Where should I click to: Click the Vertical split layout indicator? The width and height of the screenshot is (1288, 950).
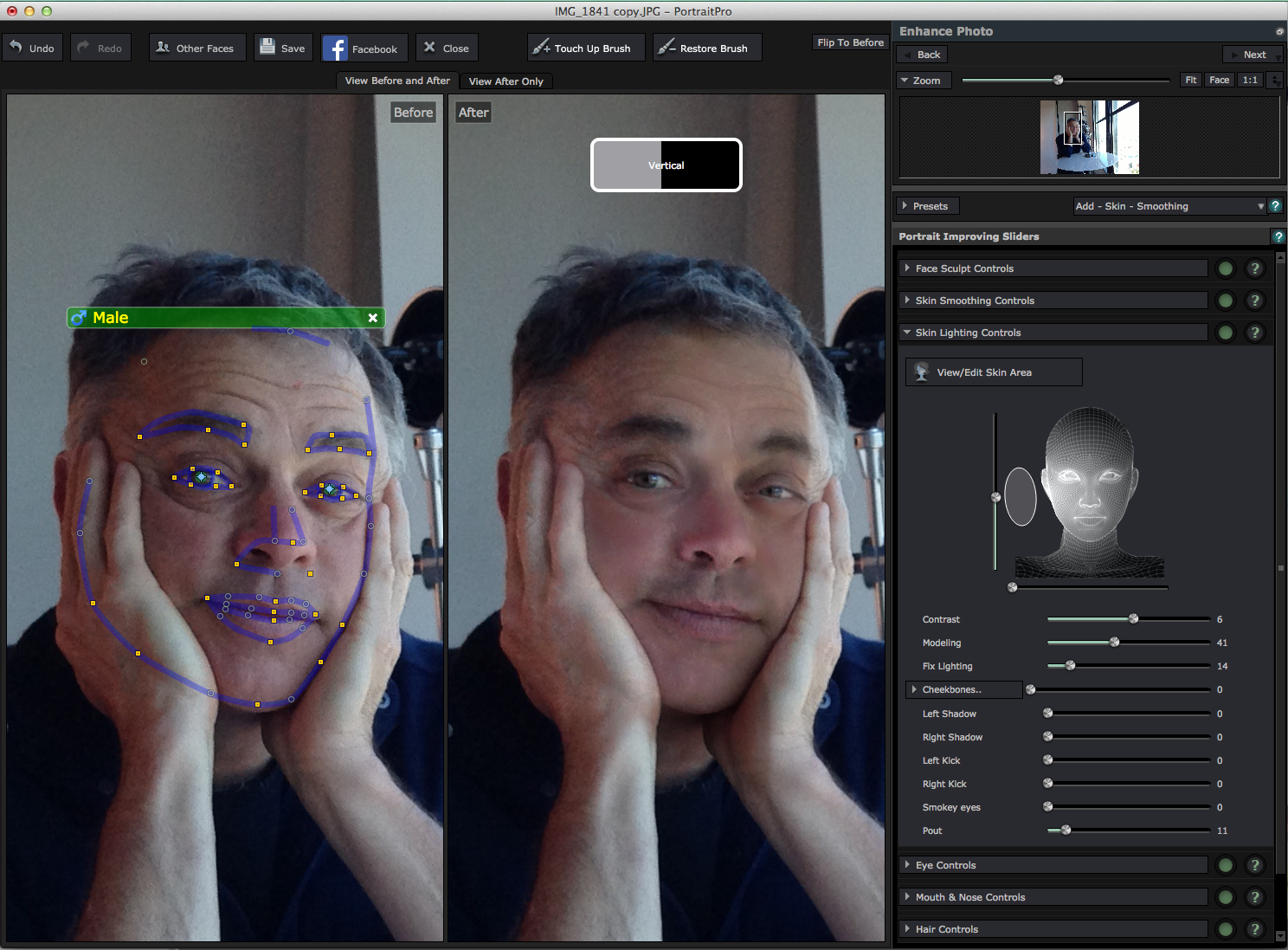[667, 165]
